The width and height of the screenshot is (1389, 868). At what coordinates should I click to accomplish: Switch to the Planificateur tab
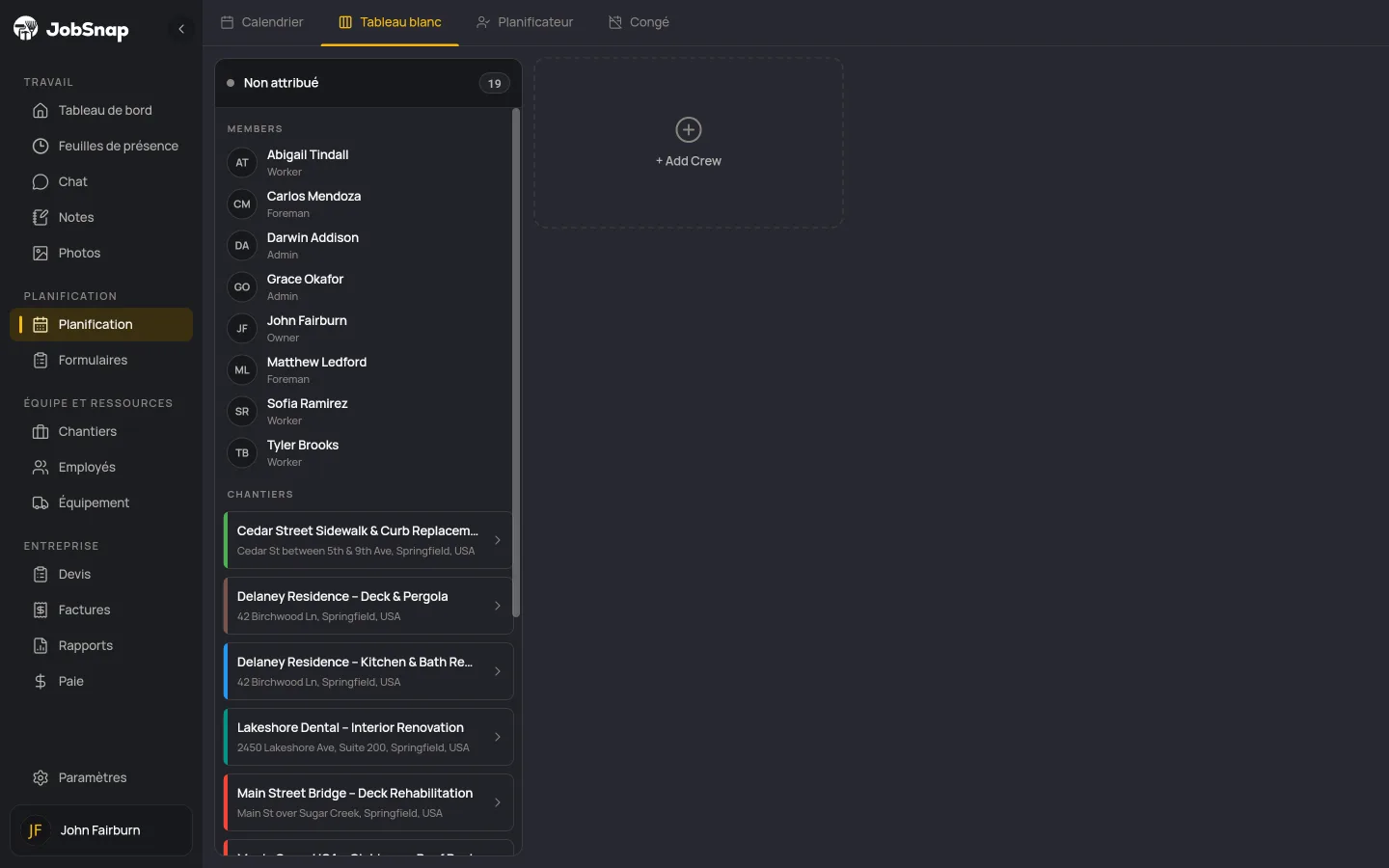tap(525, 22)
